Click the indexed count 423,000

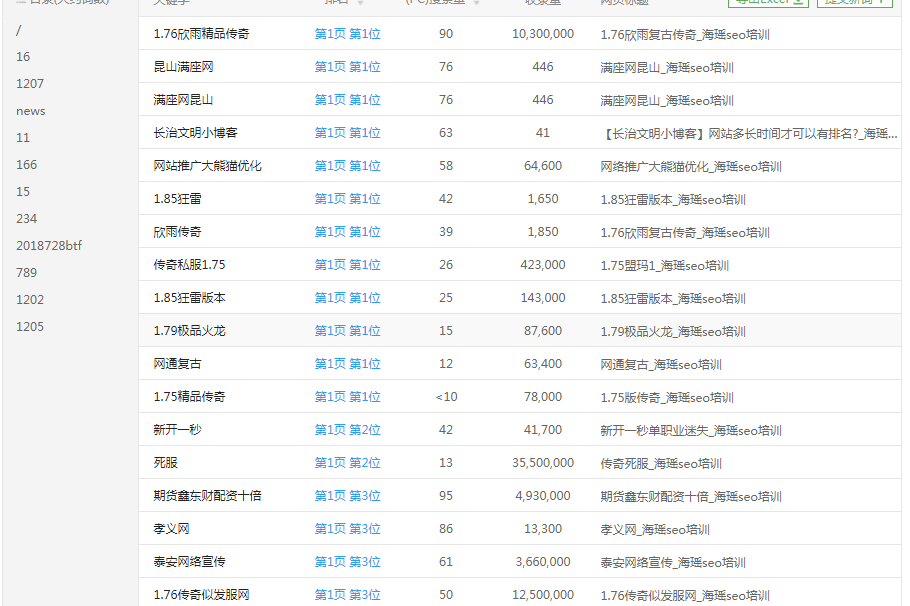(543, 265)
